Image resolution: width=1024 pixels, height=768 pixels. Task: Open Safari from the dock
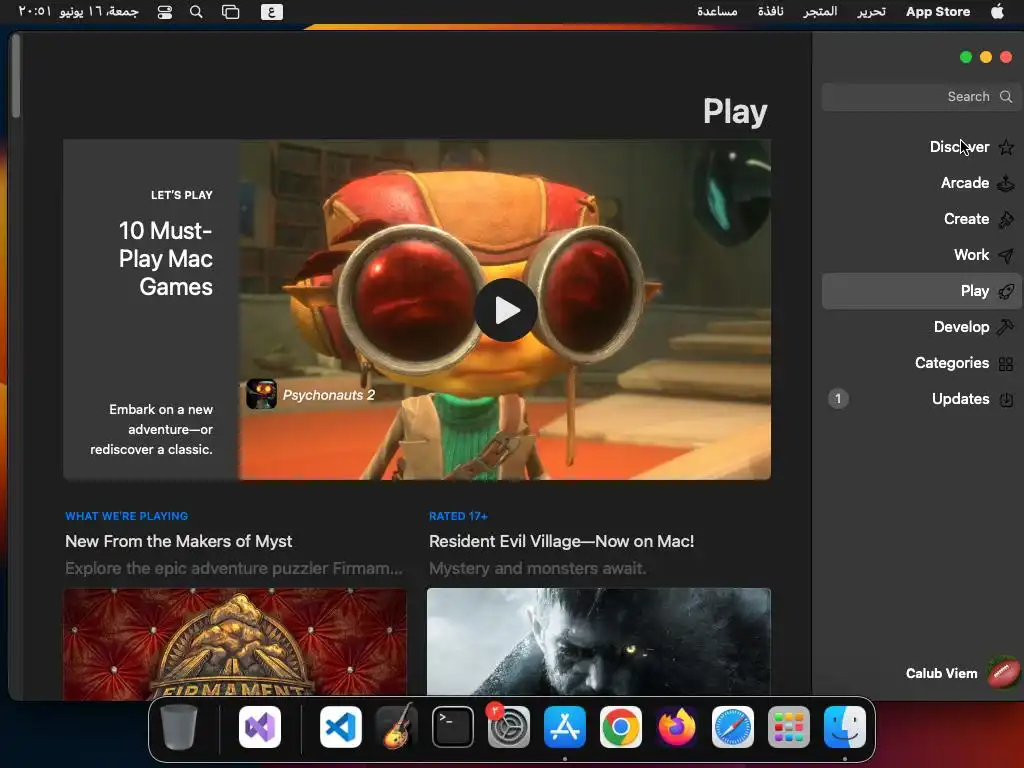733,727
